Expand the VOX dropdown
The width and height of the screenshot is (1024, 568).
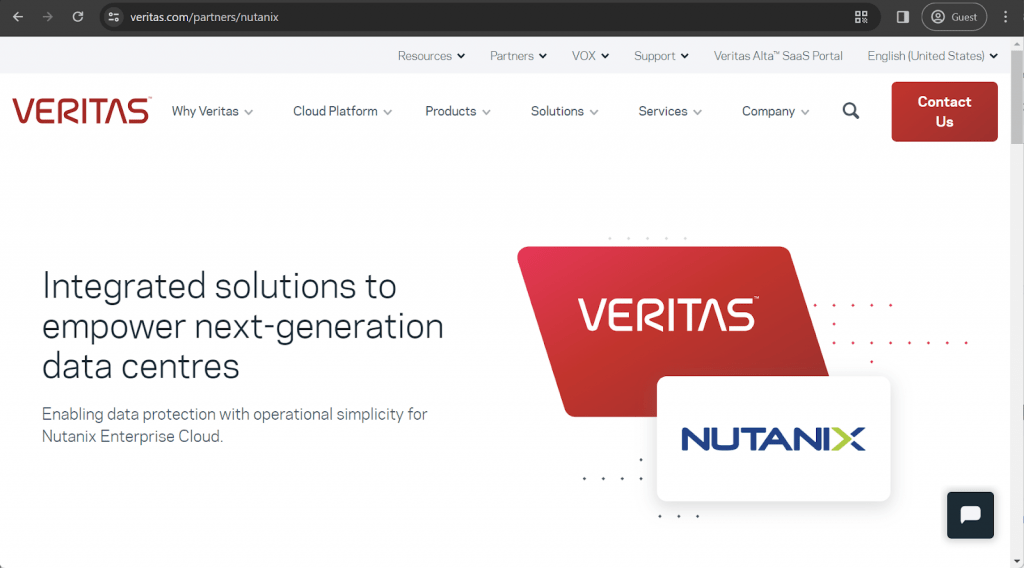590,56
